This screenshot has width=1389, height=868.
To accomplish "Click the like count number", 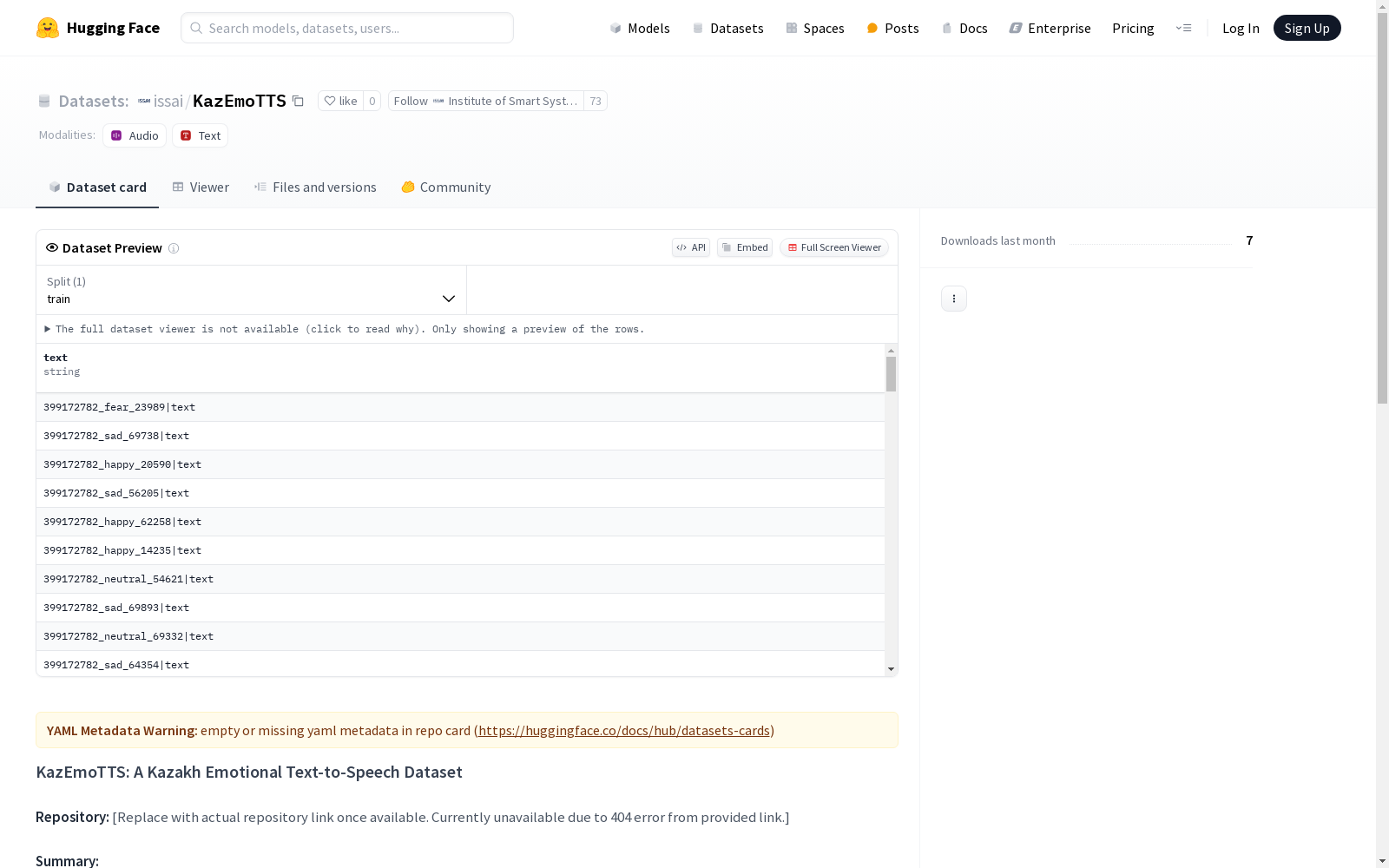I will [372, 101].
